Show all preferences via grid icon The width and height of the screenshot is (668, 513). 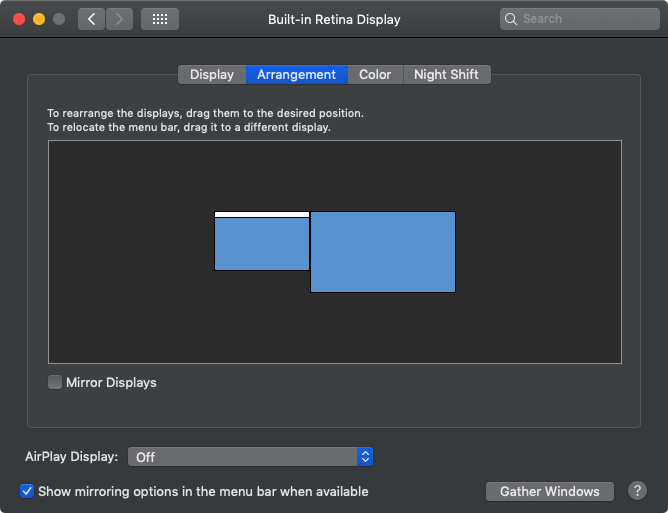[160, 19]
